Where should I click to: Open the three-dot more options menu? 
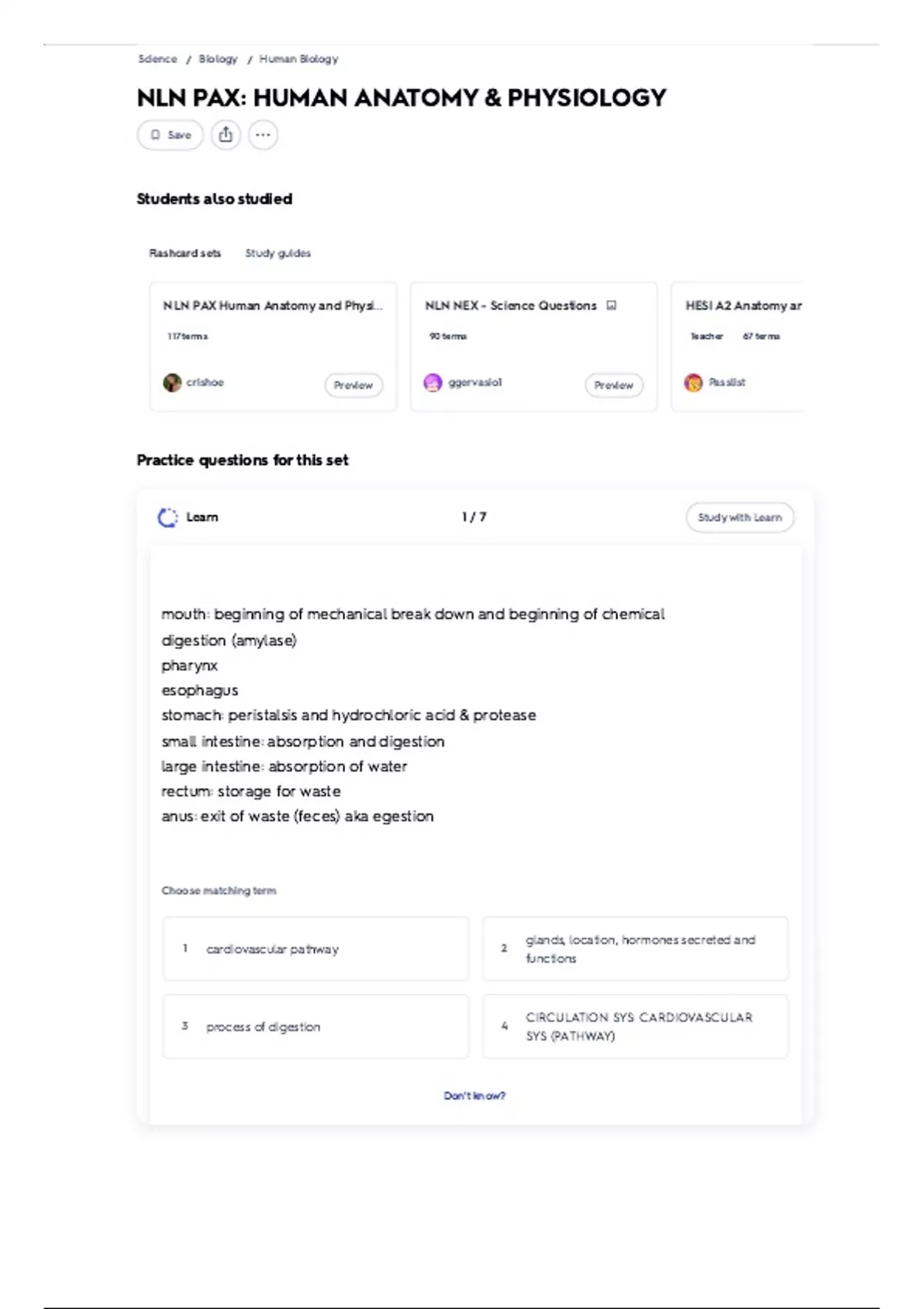(x=263, y=135)
